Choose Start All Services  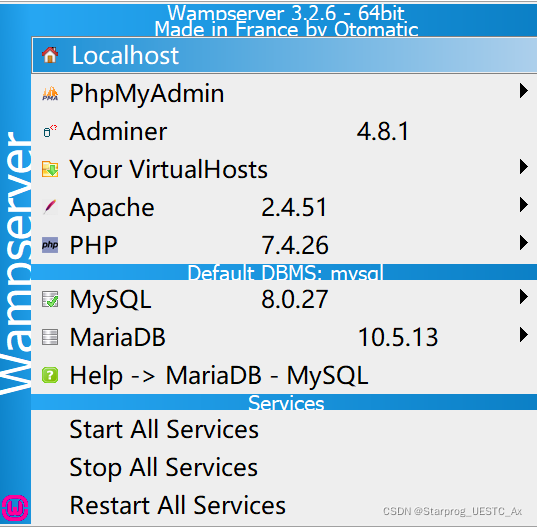tap(284, 429)
